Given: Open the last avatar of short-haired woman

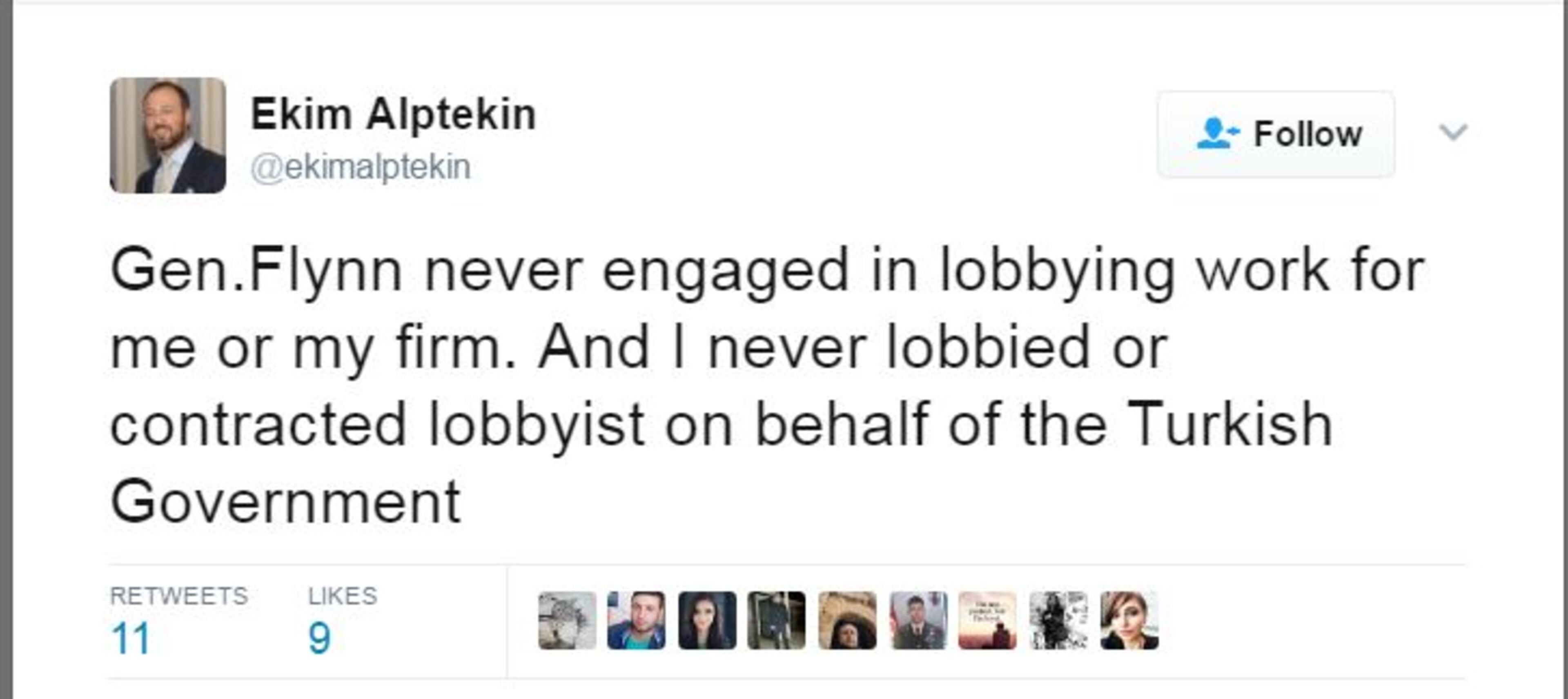Looking at the screenshot, I should [1129, 620].
